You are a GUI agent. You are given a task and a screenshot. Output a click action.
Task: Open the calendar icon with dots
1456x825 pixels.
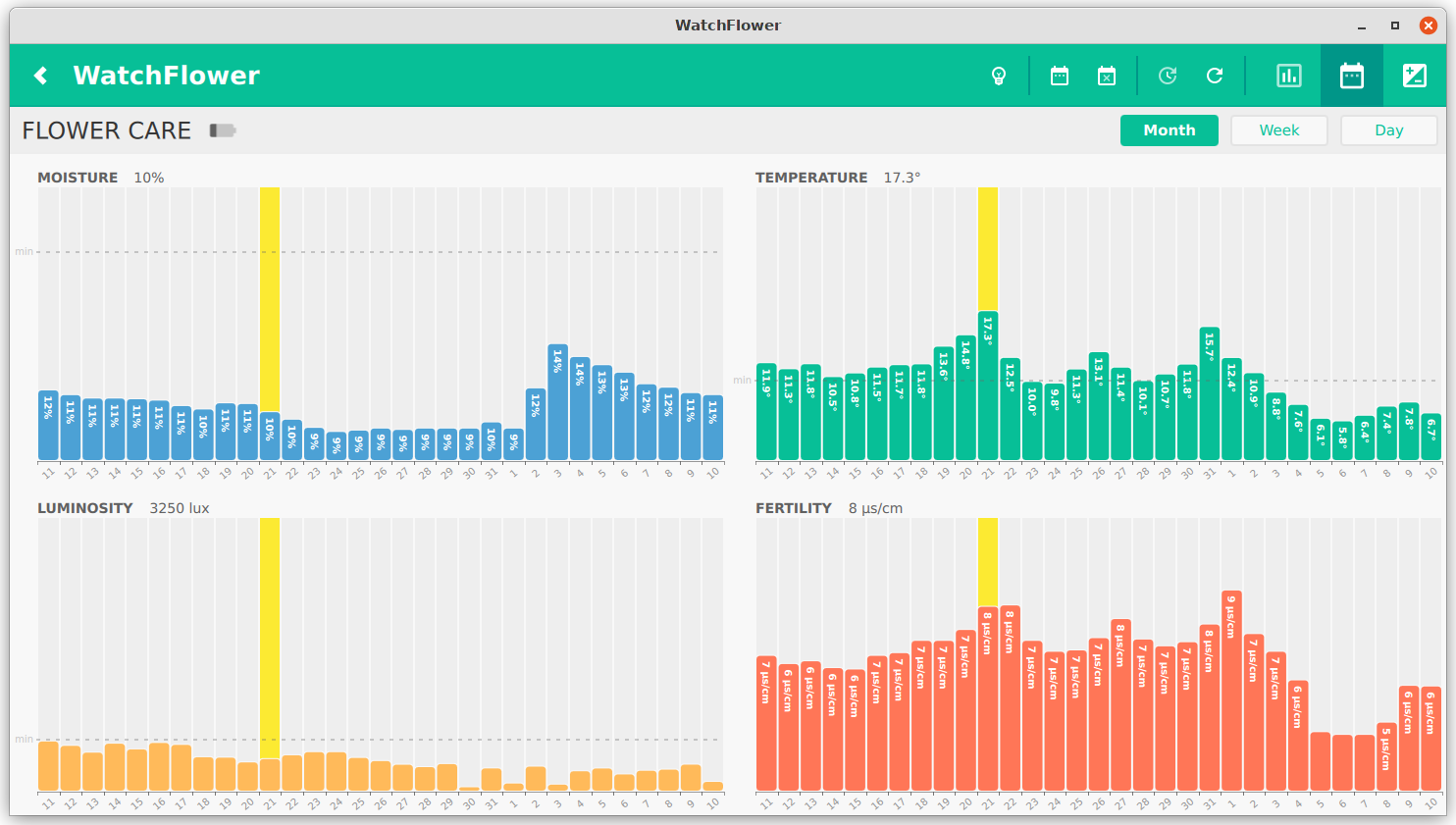tap(1060, 76)
